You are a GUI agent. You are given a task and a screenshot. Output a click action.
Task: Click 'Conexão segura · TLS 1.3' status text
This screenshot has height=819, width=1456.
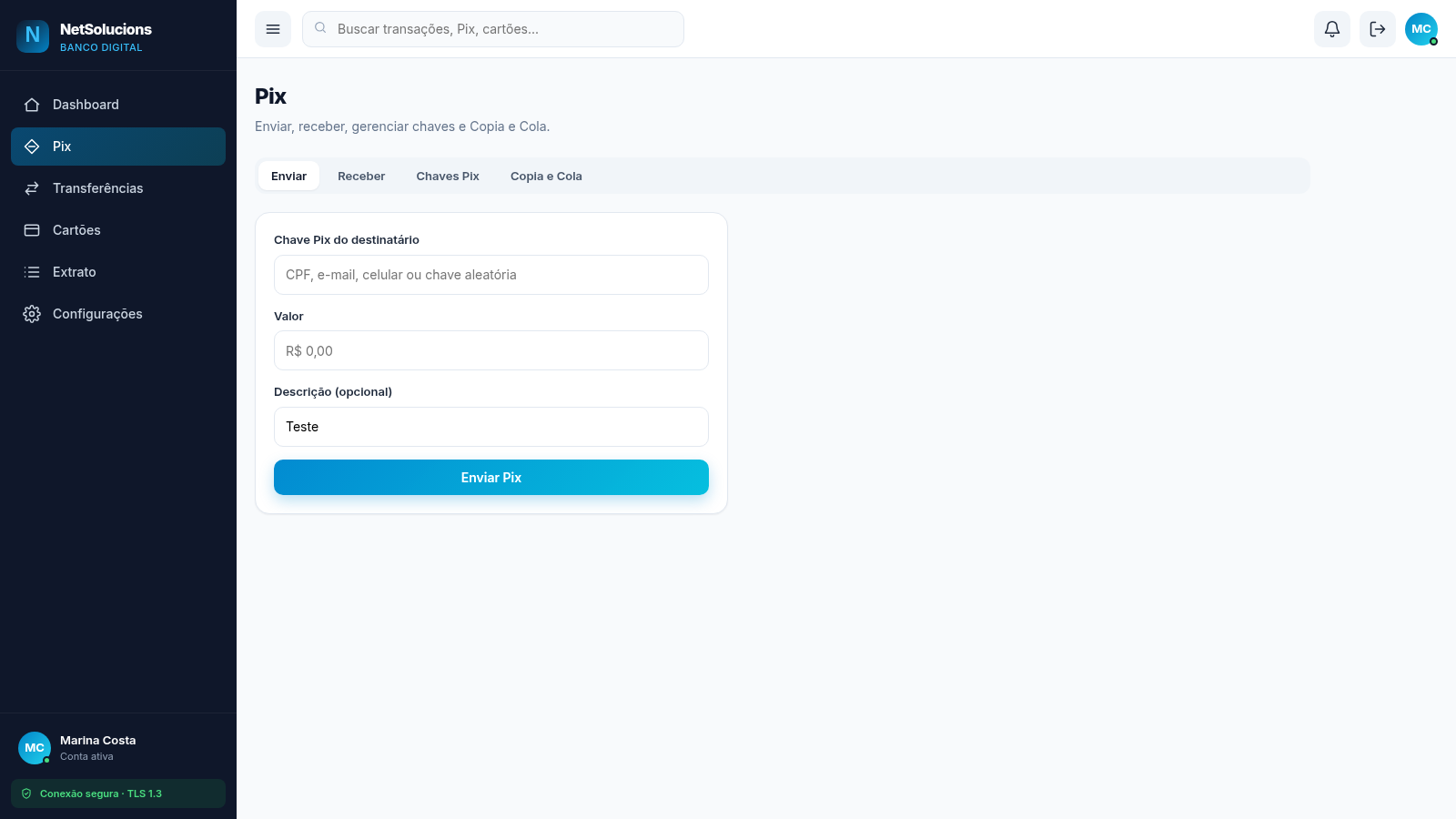click(x=101, y=794)
